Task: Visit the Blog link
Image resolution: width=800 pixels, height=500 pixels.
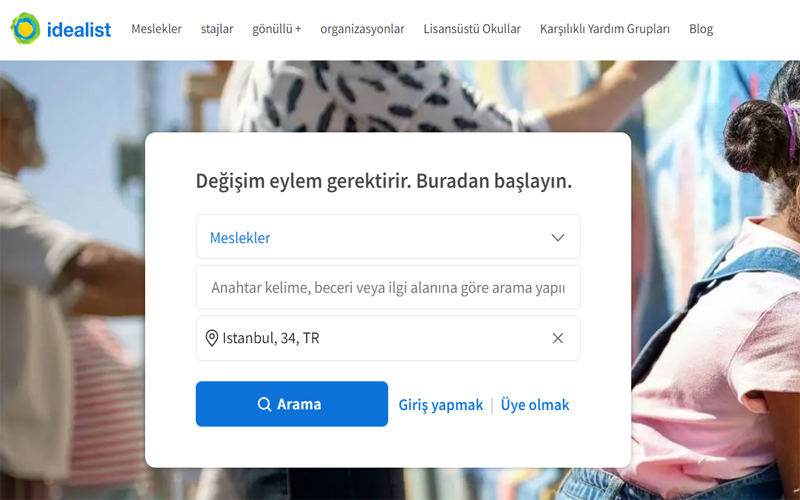Action: [701, 29]
